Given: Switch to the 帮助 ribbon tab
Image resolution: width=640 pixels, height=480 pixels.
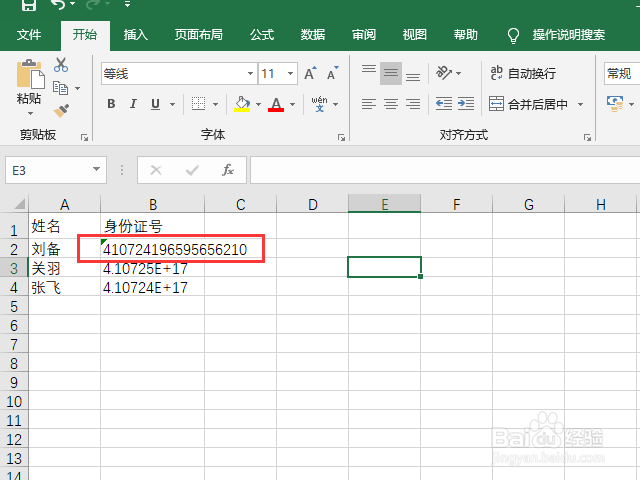Looking at the screenshot, I should coord(466,35).
